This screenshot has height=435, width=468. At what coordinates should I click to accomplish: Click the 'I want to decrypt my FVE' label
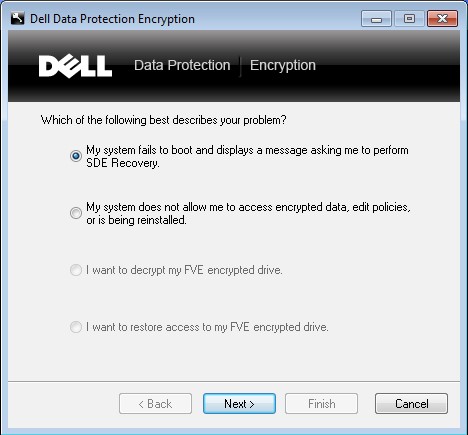(x=184, y=270)
